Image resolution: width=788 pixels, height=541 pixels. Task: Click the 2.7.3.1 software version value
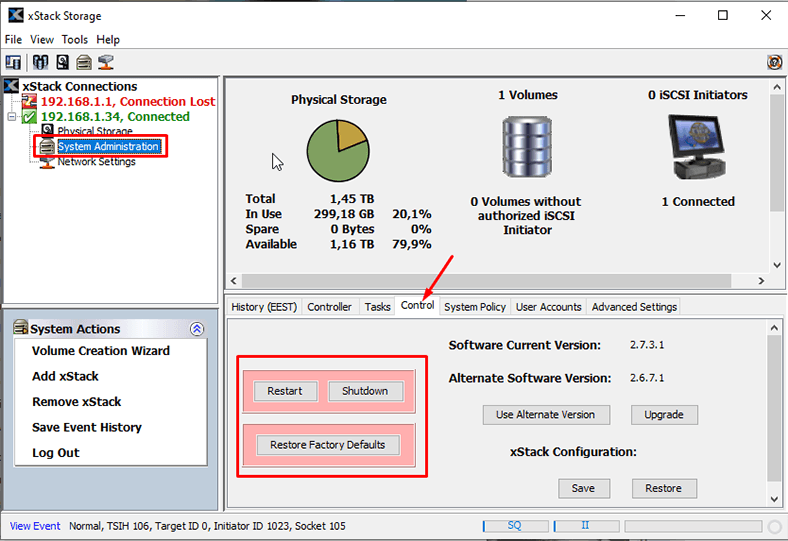tap(647, 345)
